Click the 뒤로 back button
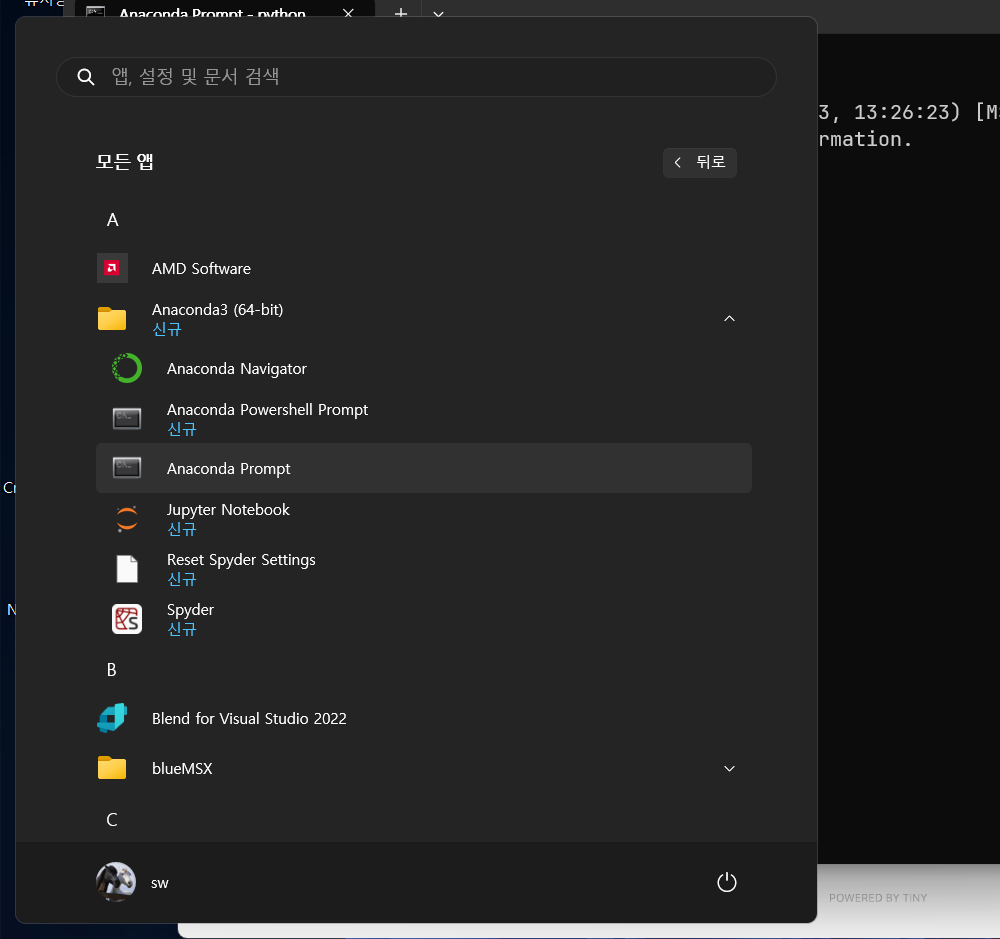 (x=700, y=163)
